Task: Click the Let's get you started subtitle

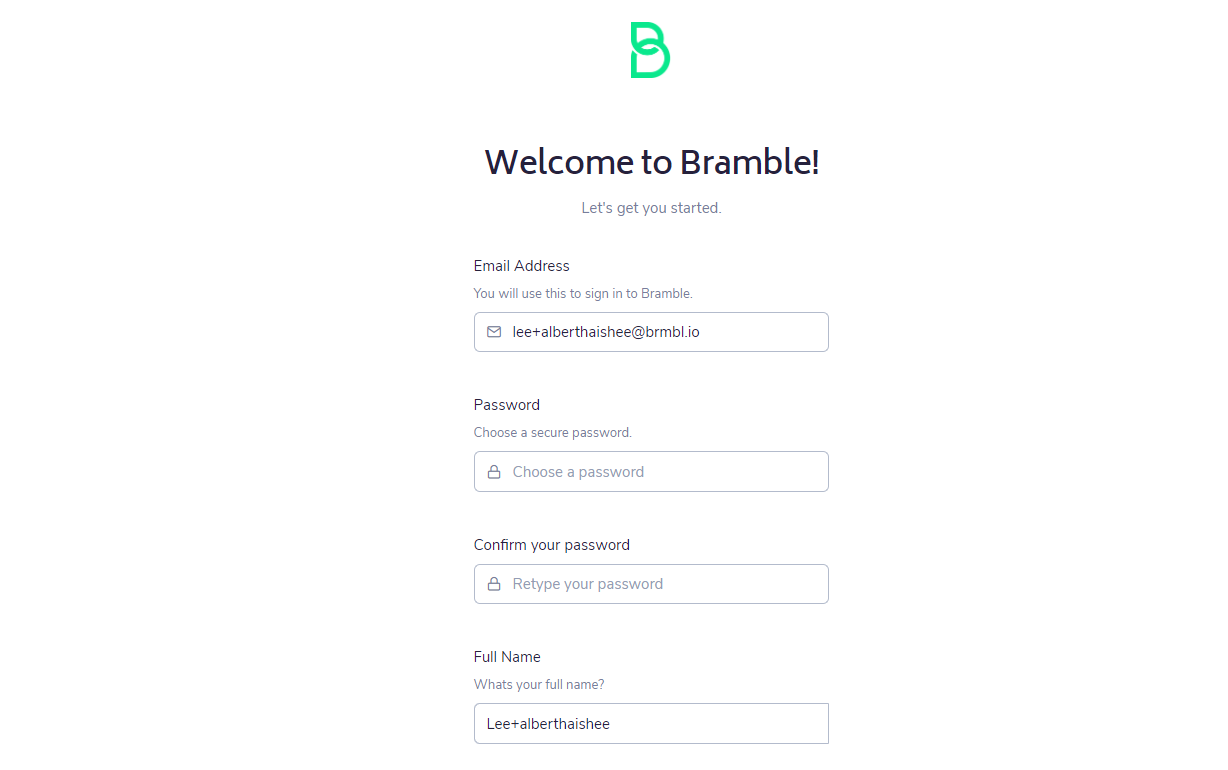Action: (651, 208)
